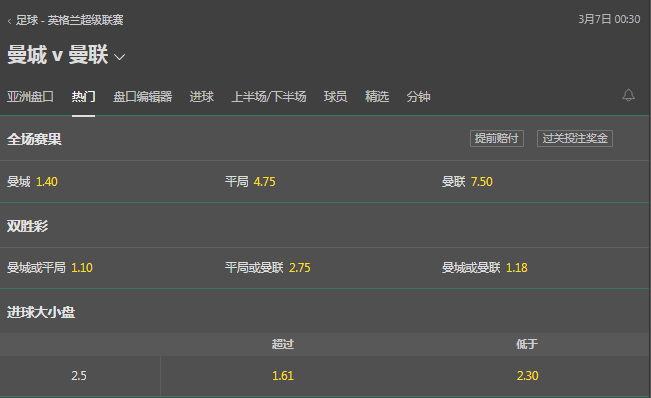Click the notification bell icon
Screen dimensions: 651x398
click(x=628, y=95)
